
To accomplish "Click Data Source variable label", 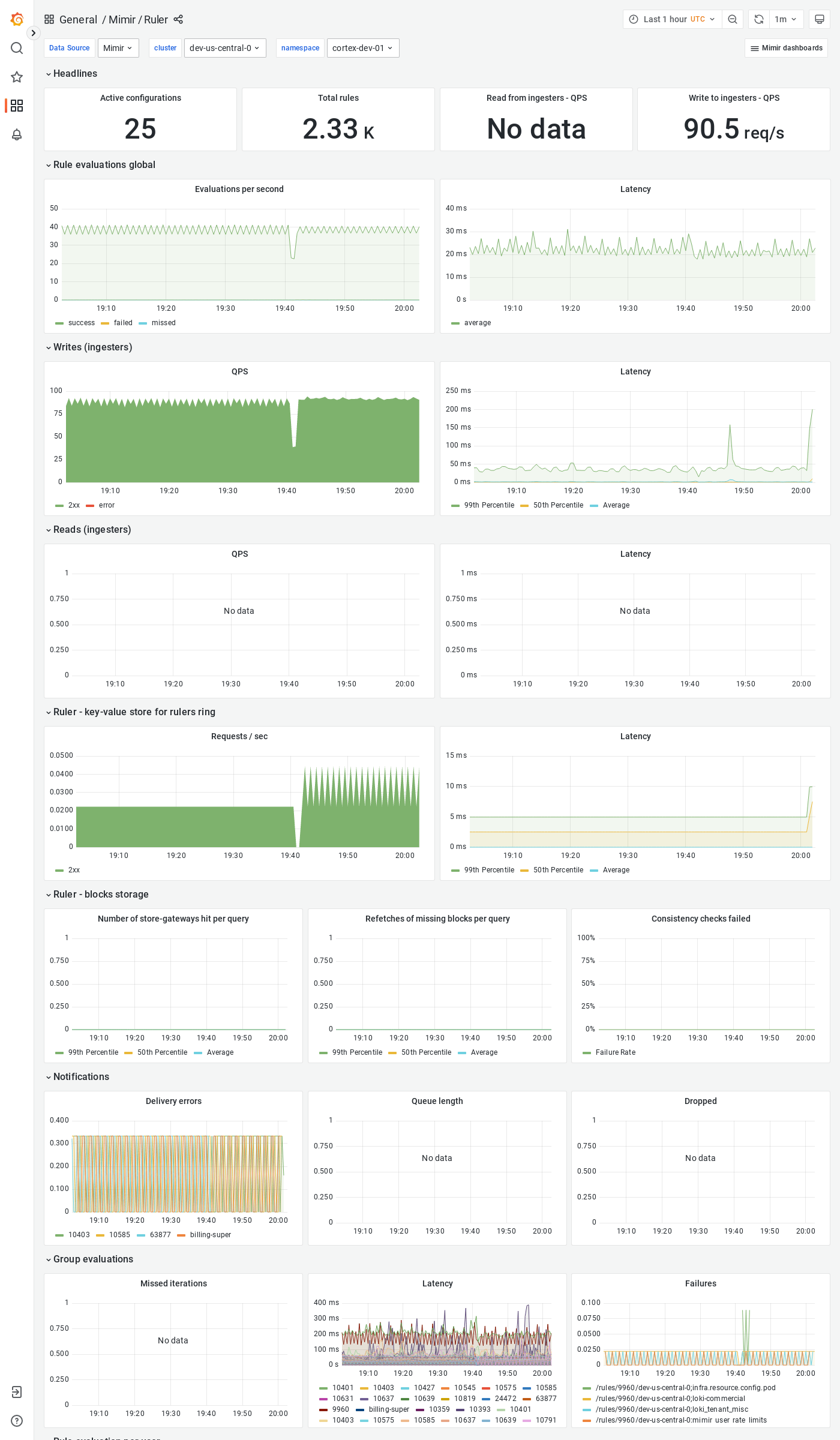I will coord(69,48).
